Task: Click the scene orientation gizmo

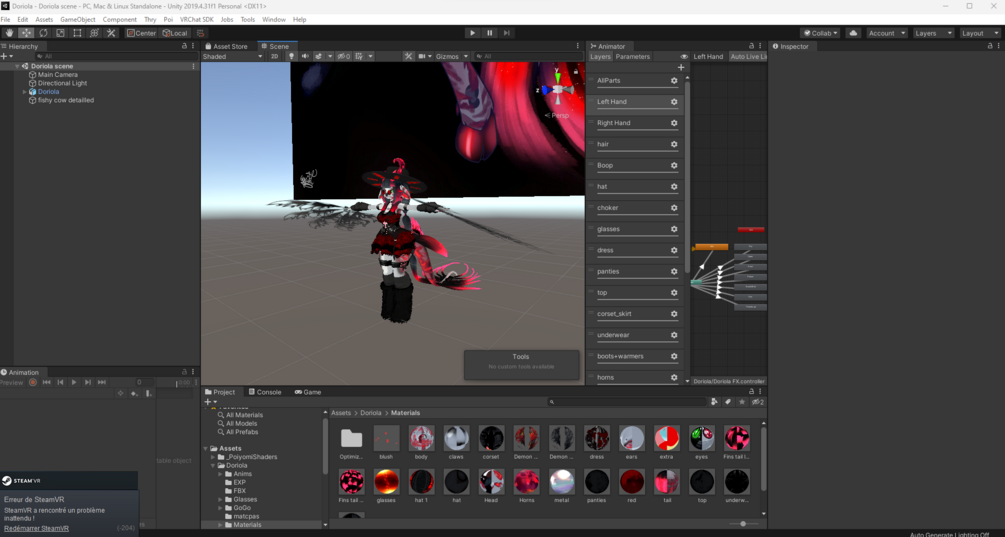Action: coord(558,91)
